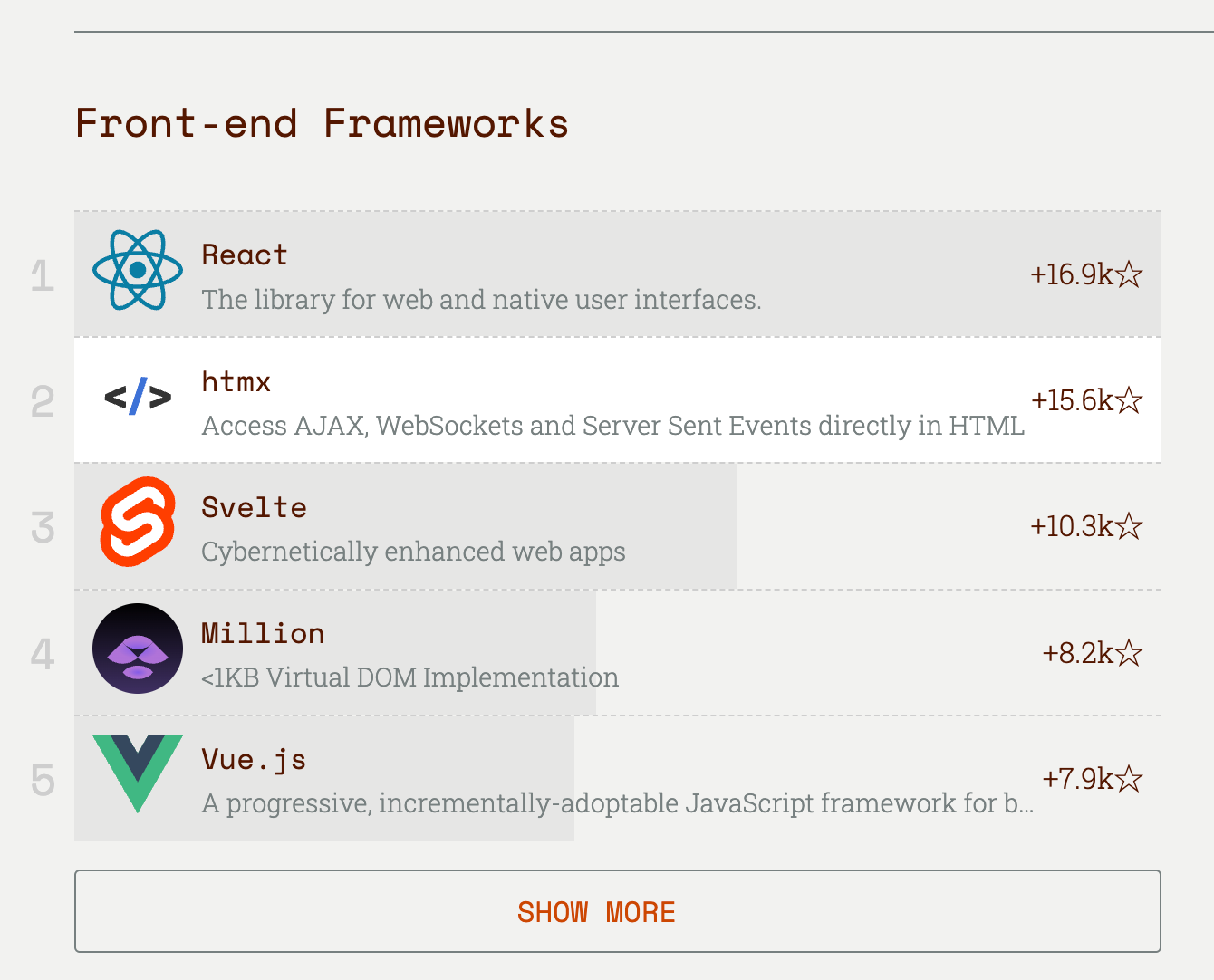This screenshot has height=980, width=1214.
Task: Click the htmx code-bracket logo
Action: click(x=138, y=397)
